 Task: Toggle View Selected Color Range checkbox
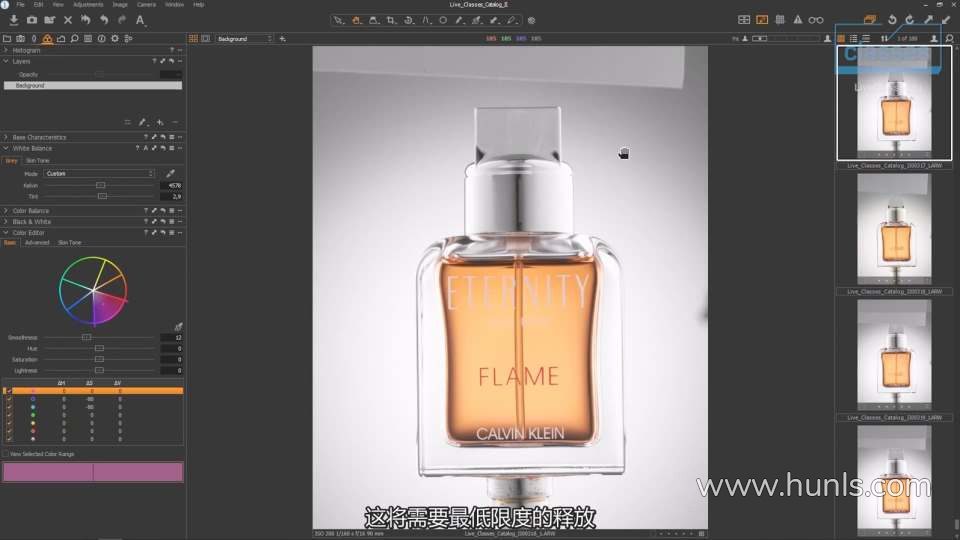[x=6, y=454]
